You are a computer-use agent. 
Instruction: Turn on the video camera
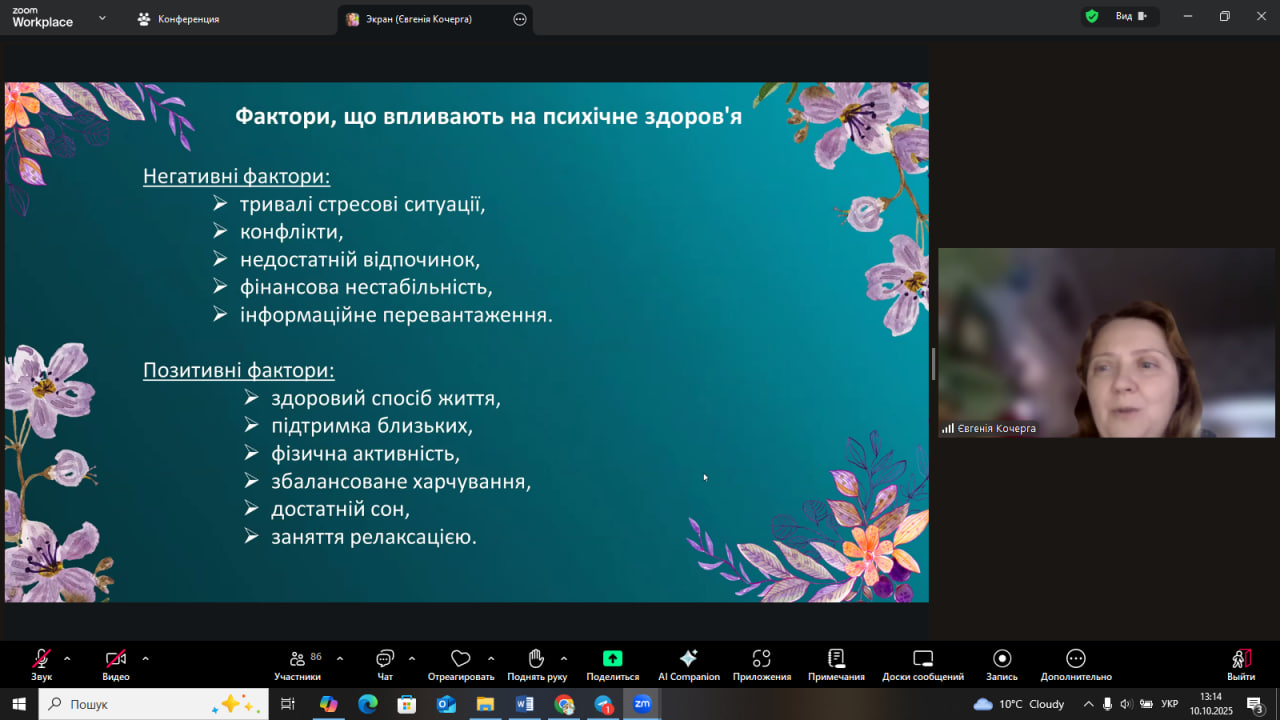[x=116, y=659]
